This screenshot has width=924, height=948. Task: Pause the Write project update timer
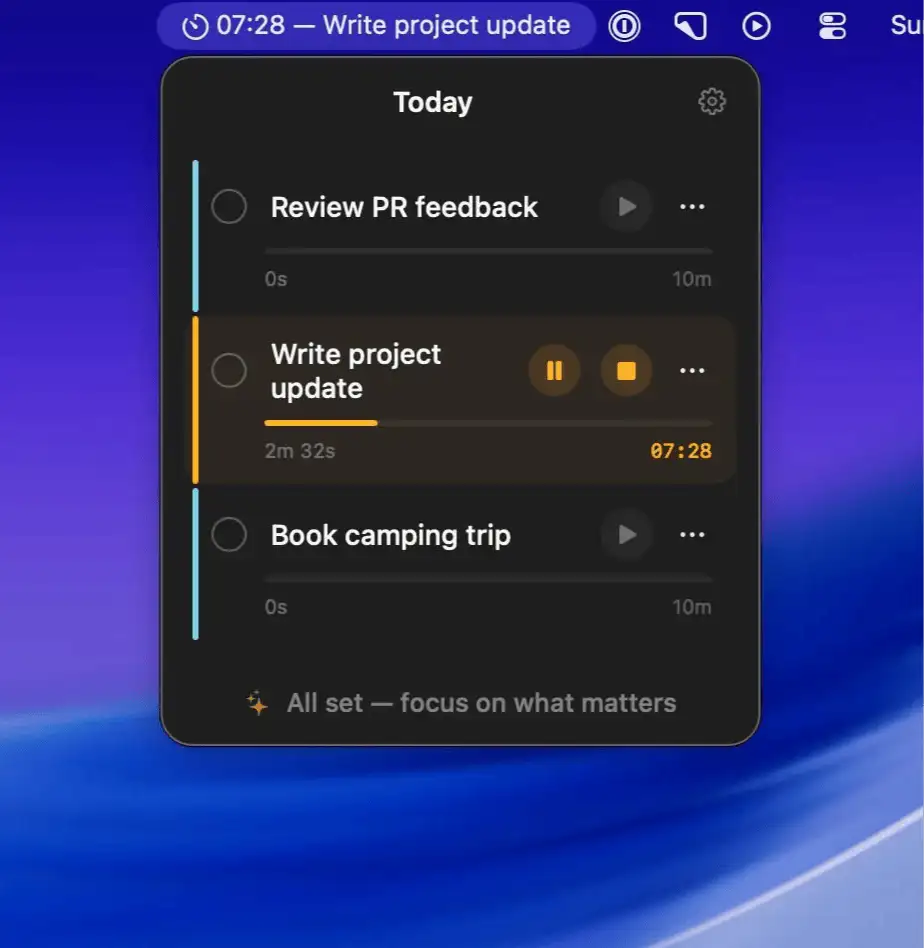pyautogui.click(x=554, y=371)
